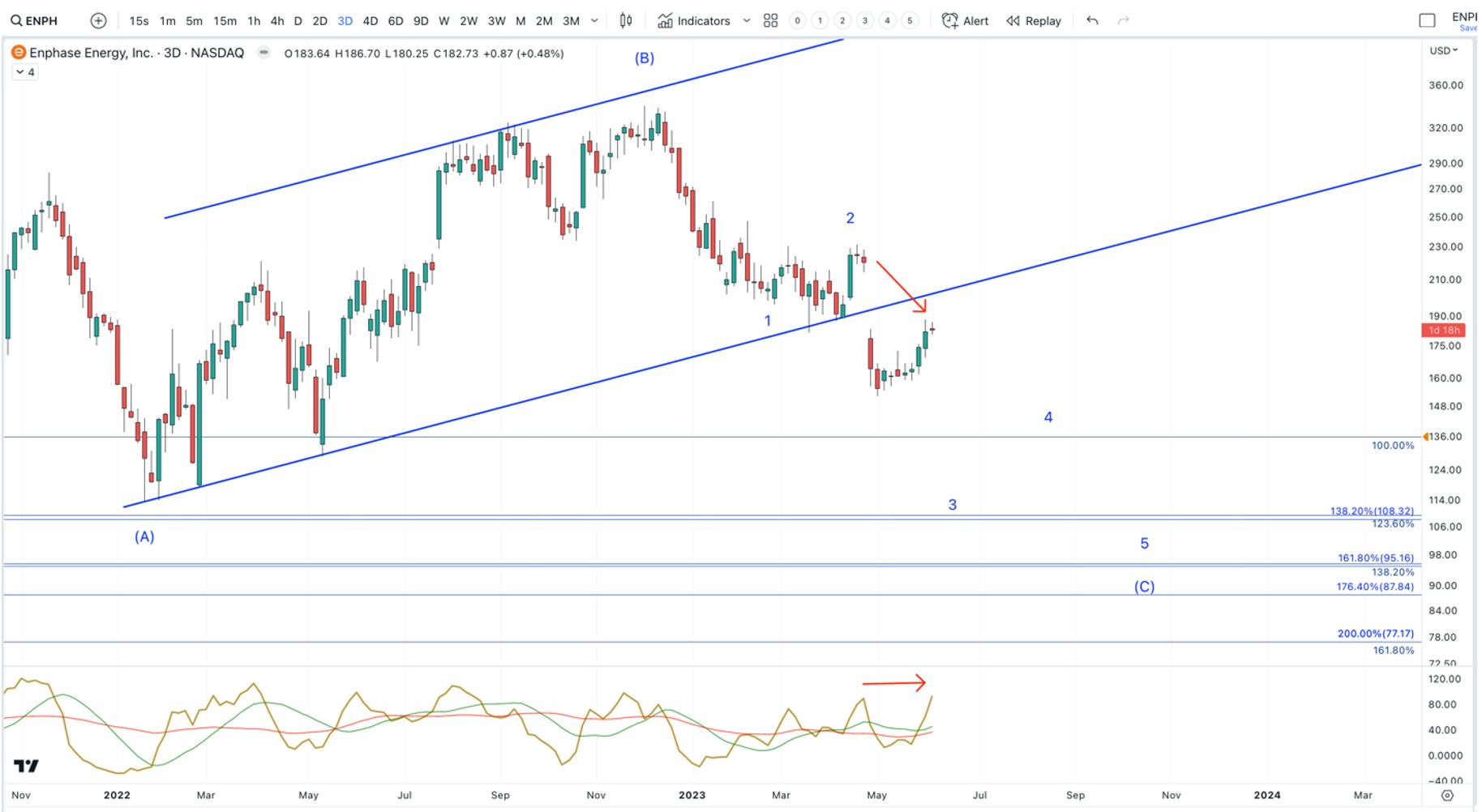Screen dimensions: 1482x812
Task: Toggle fullscreen rectangle icon at top right
Action: (1428, 20)
